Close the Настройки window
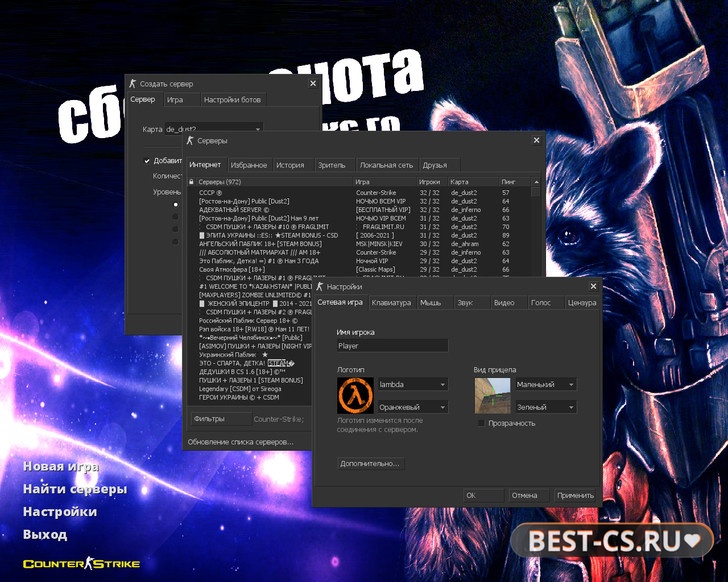The width and height of the screenshot is (728, 582). click(593, 286)
